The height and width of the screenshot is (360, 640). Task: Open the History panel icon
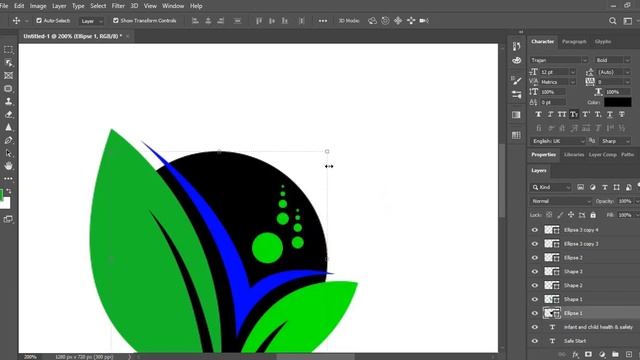(516, 46)
